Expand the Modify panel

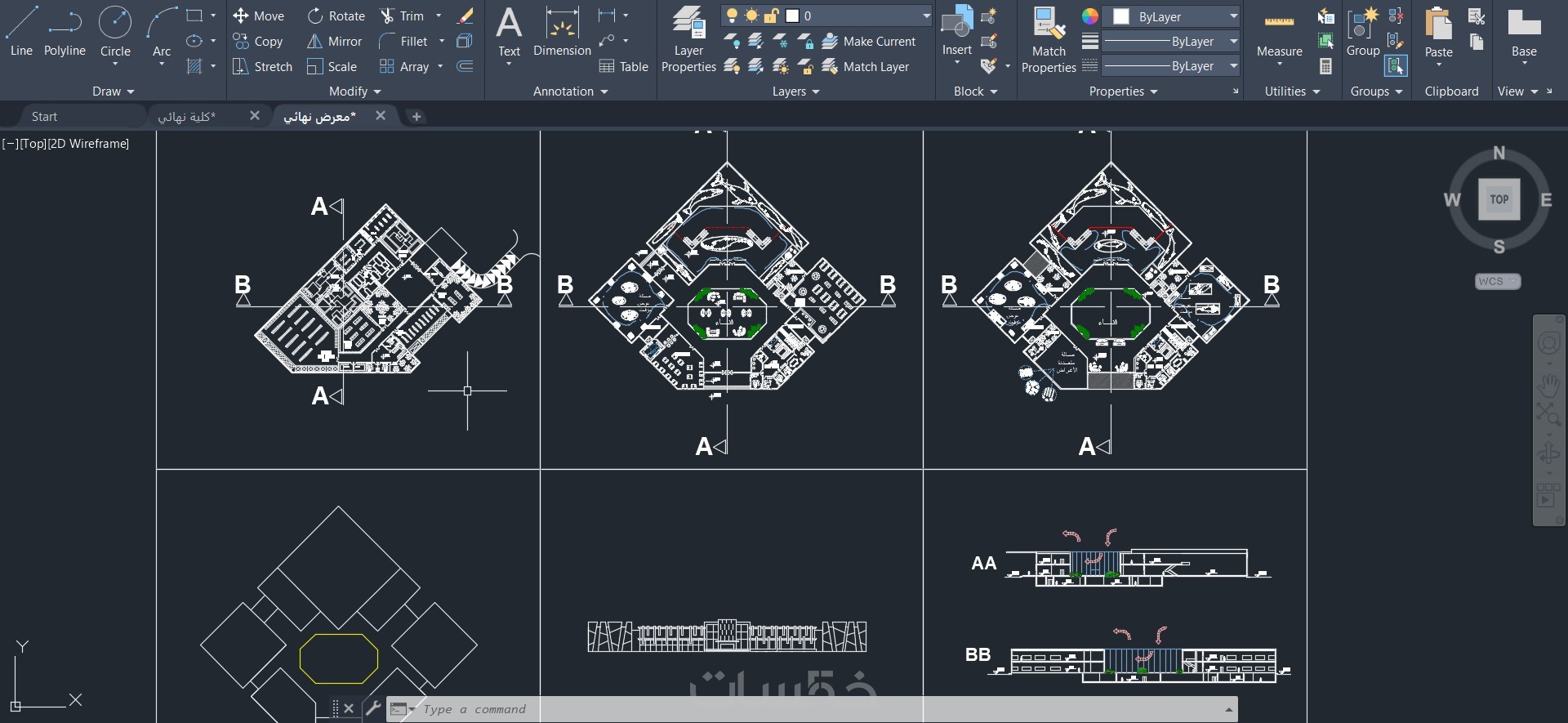point(354,91)
